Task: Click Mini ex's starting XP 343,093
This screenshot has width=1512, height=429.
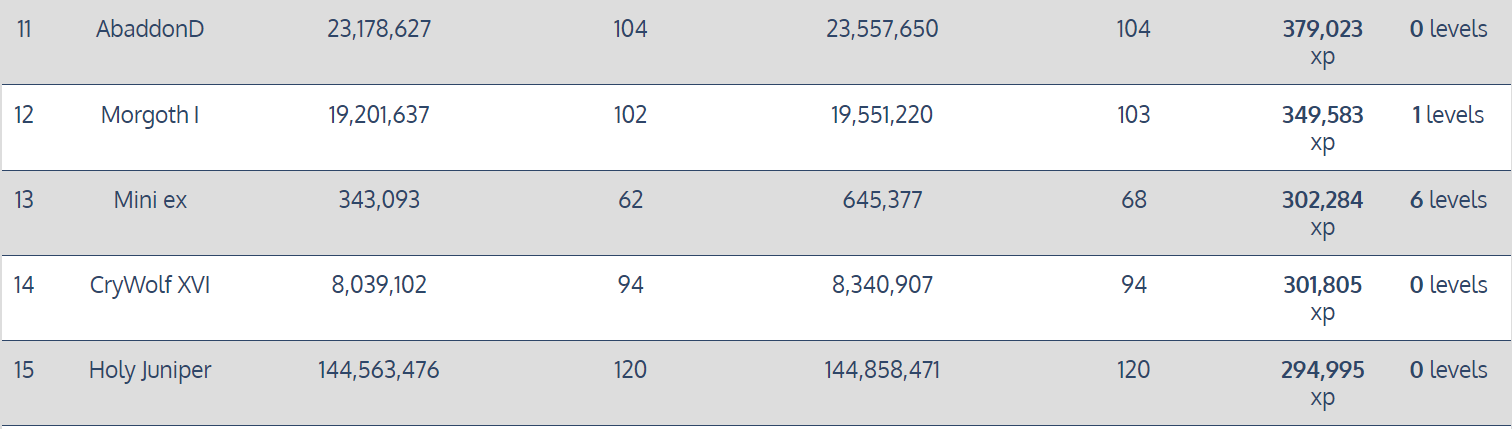Action: (379, 200)
